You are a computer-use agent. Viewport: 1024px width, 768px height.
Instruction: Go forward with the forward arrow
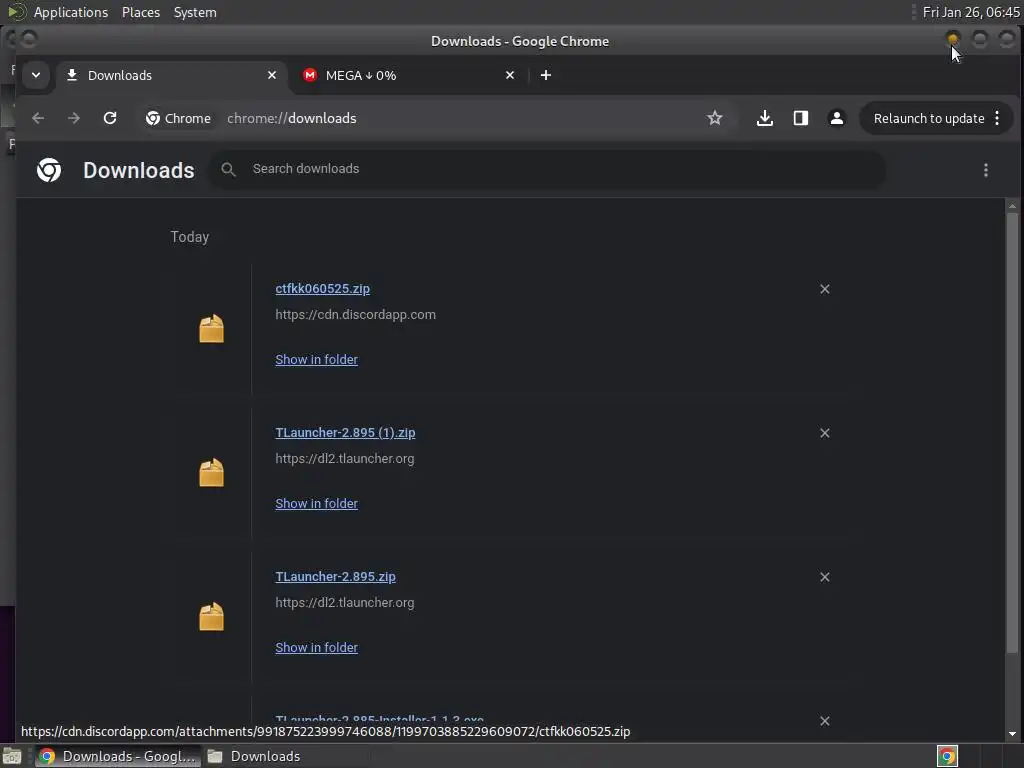tap(74, 118)
